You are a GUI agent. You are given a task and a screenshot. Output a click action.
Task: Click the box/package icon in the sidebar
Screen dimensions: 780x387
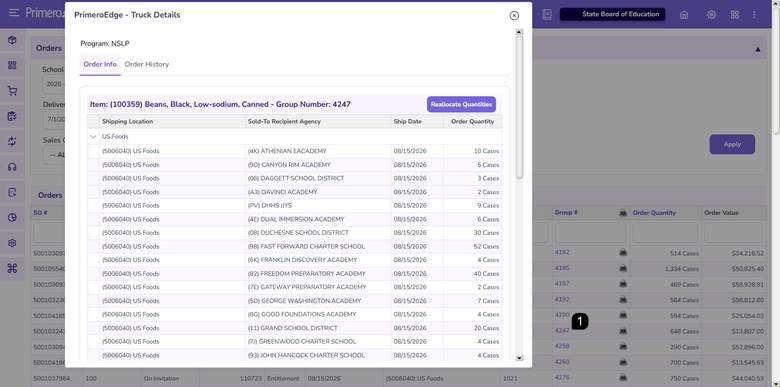pyautogui.click(x=12, y=40)
